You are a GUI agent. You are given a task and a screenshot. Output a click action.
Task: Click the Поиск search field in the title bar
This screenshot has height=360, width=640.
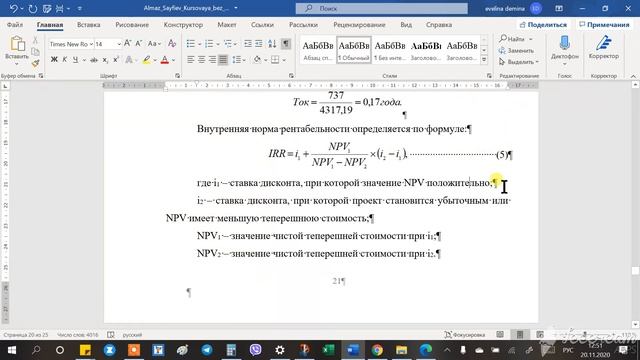coord(382,8)
